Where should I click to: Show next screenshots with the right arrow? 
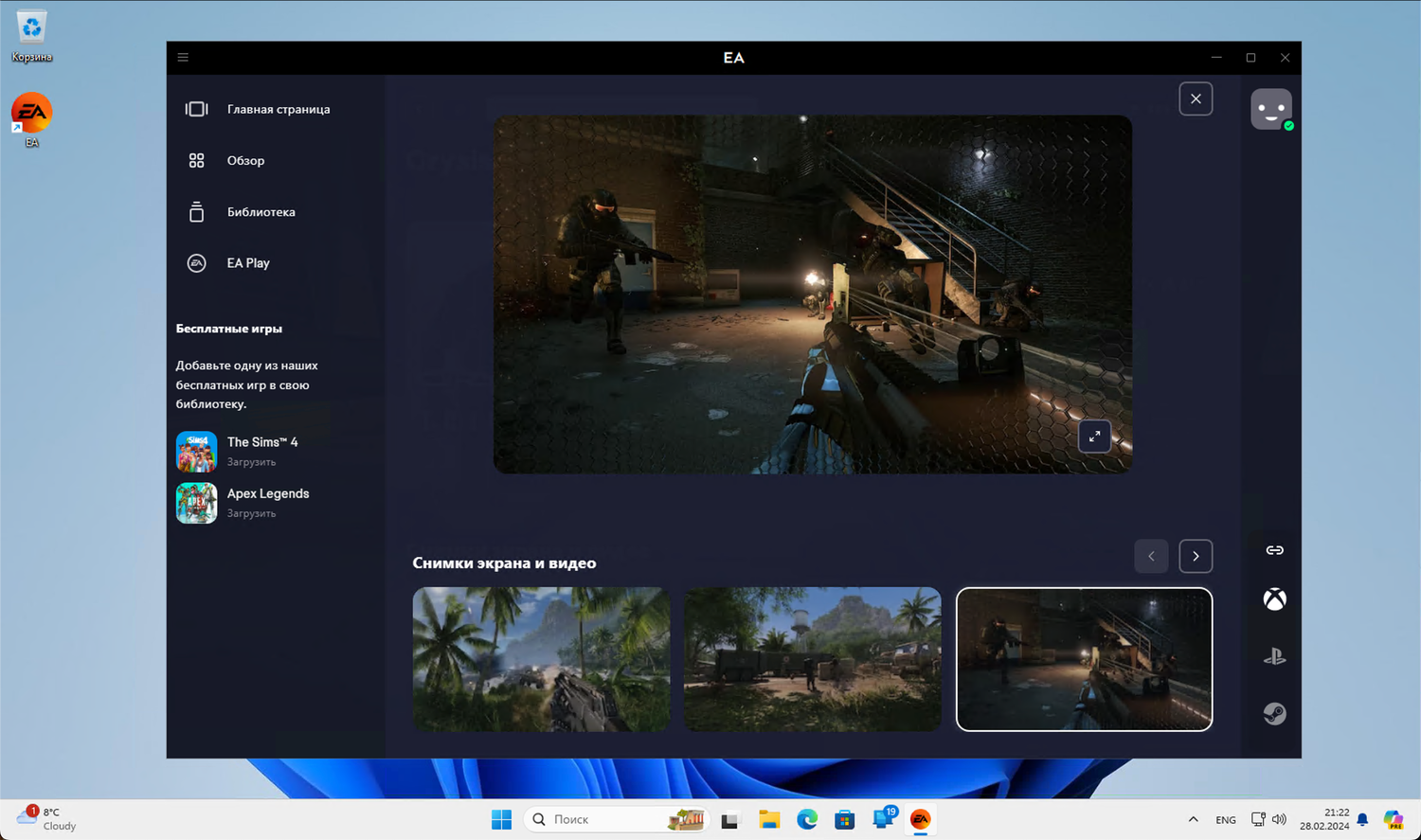pos(1196,556)
